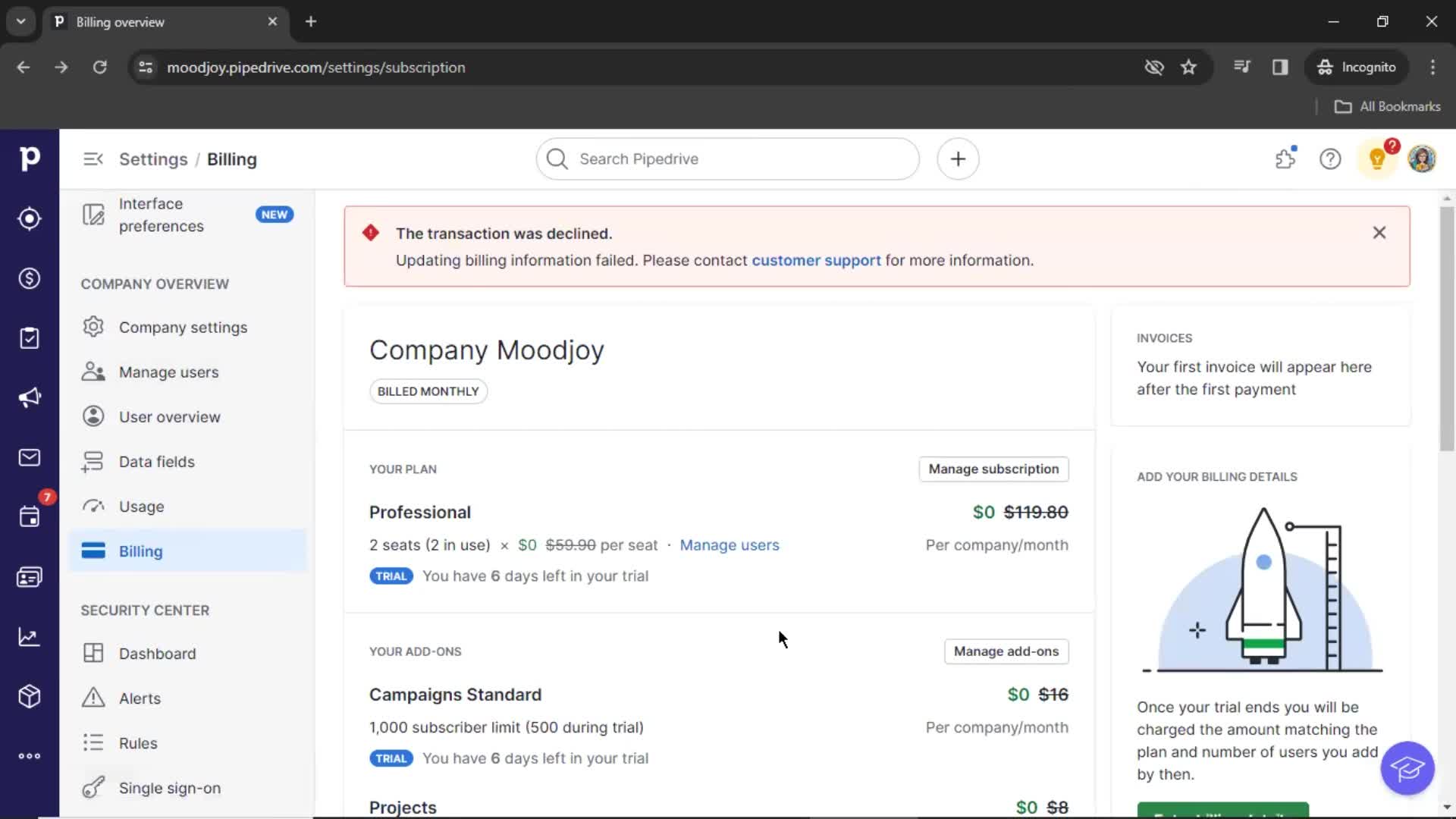Expand the sidebar navigation toggle
This screenshot has height=819, width=1456.
pos(93,159)
